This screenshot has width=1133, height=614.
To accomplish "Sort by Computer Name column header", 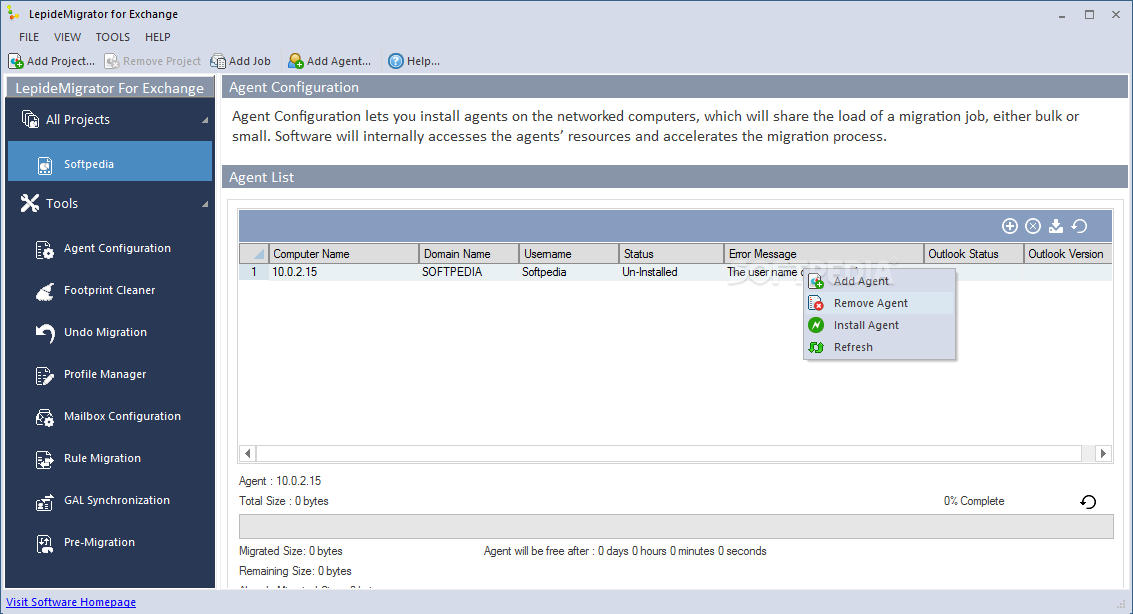I will [344, 254].
